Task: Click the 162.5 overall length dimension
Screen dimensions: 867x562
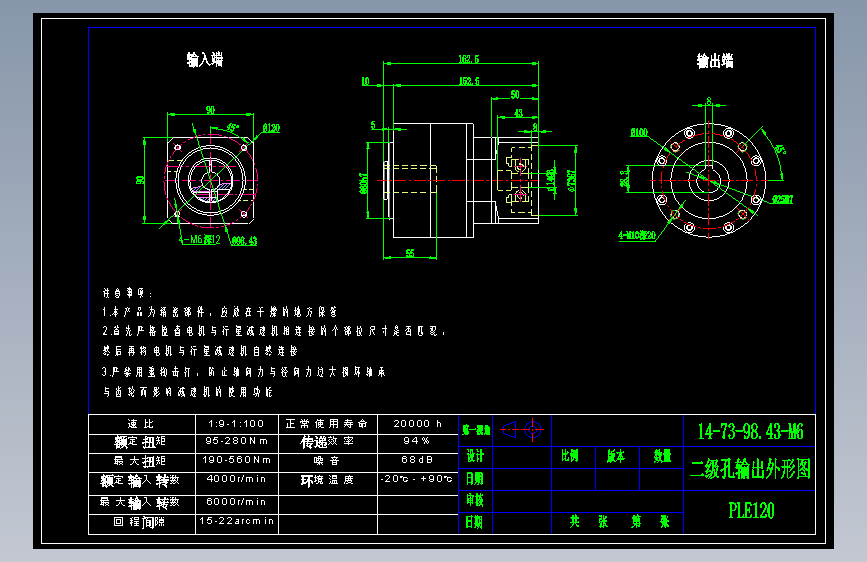Action: 469,59
